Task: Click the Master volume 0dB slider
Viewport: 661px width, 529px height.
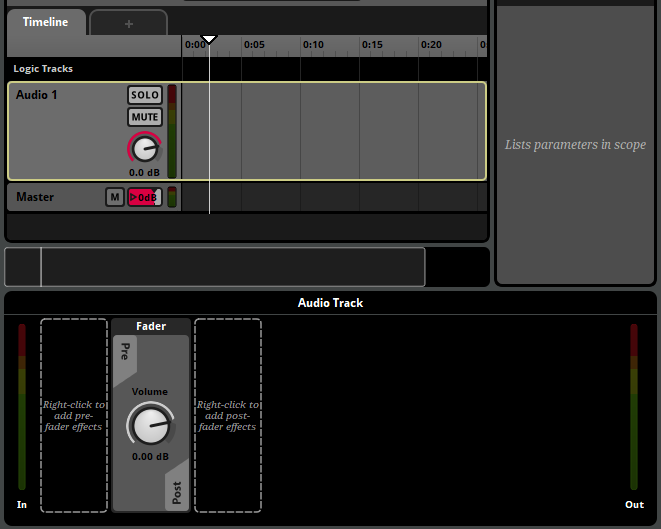Action: 144,197
